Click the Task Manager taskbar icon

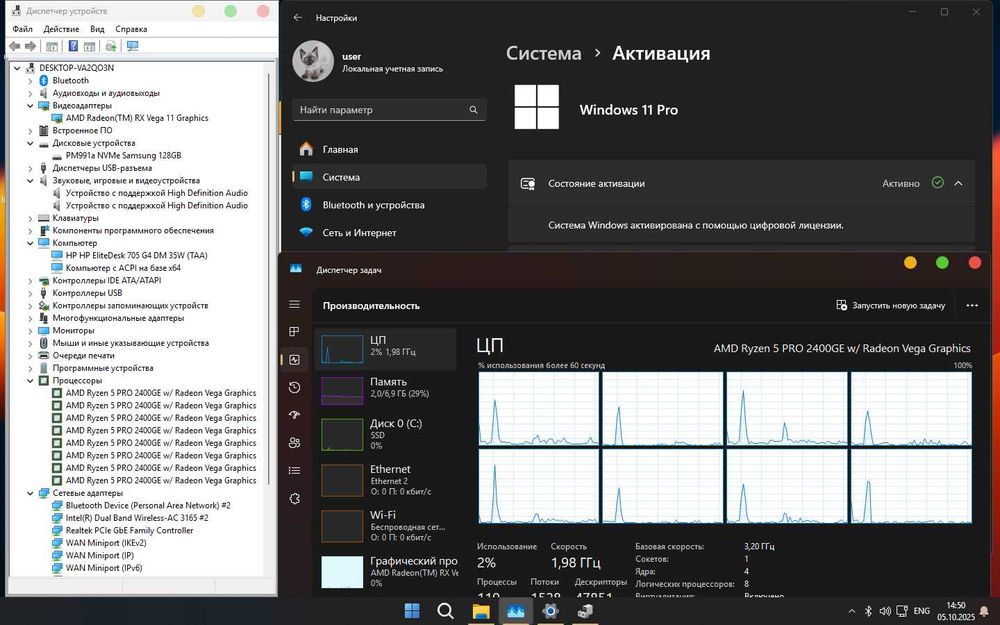click(x=515, y=611)
